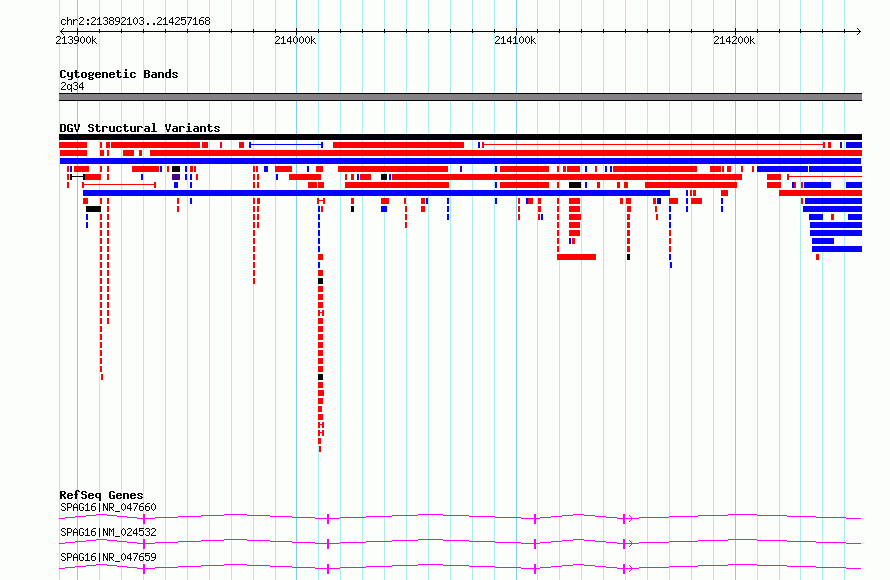Click the 213900k ruler position label
Screen dimensions: 890x580
[x=76, y=40]
